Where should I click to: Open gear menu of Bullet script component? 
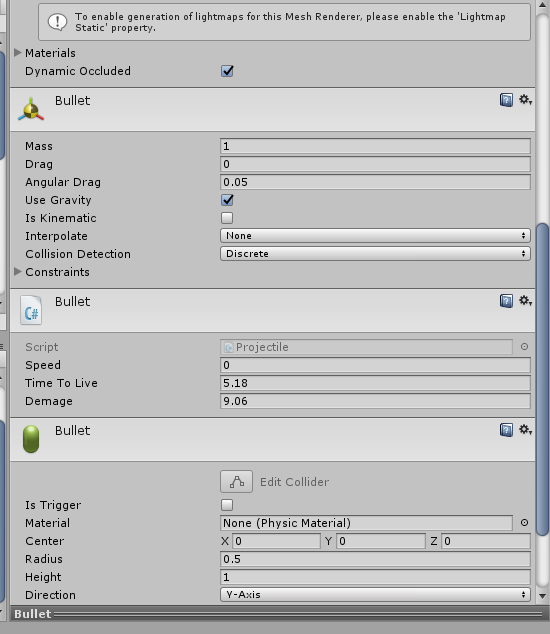[x=525, y=301]
